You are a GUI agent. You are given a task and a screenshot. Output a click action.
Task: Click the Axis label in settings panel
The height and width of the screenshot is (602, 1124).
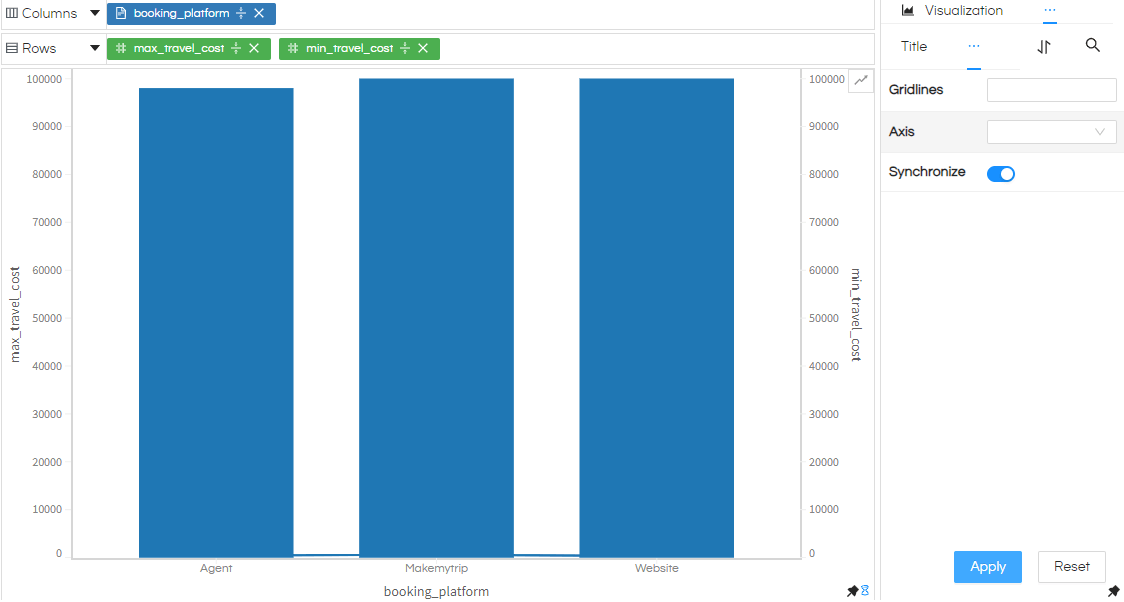point(902,132)
